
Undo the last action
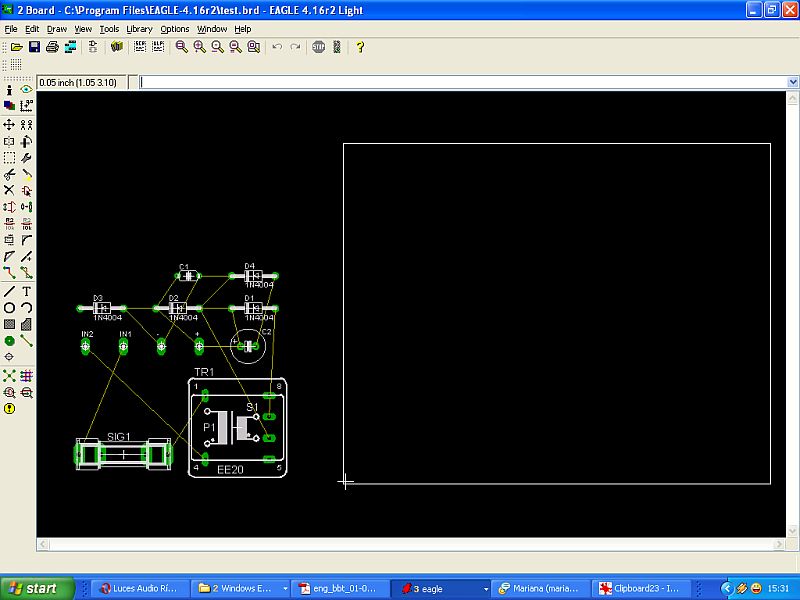pyautogui.click(x=277, y=47)
